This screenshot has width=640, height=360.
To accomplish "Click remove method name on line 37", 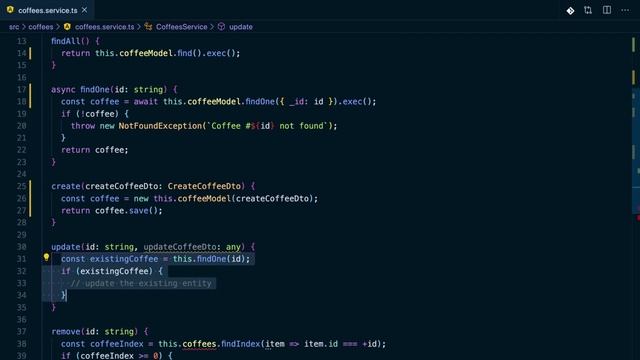I will click(66, 331).
